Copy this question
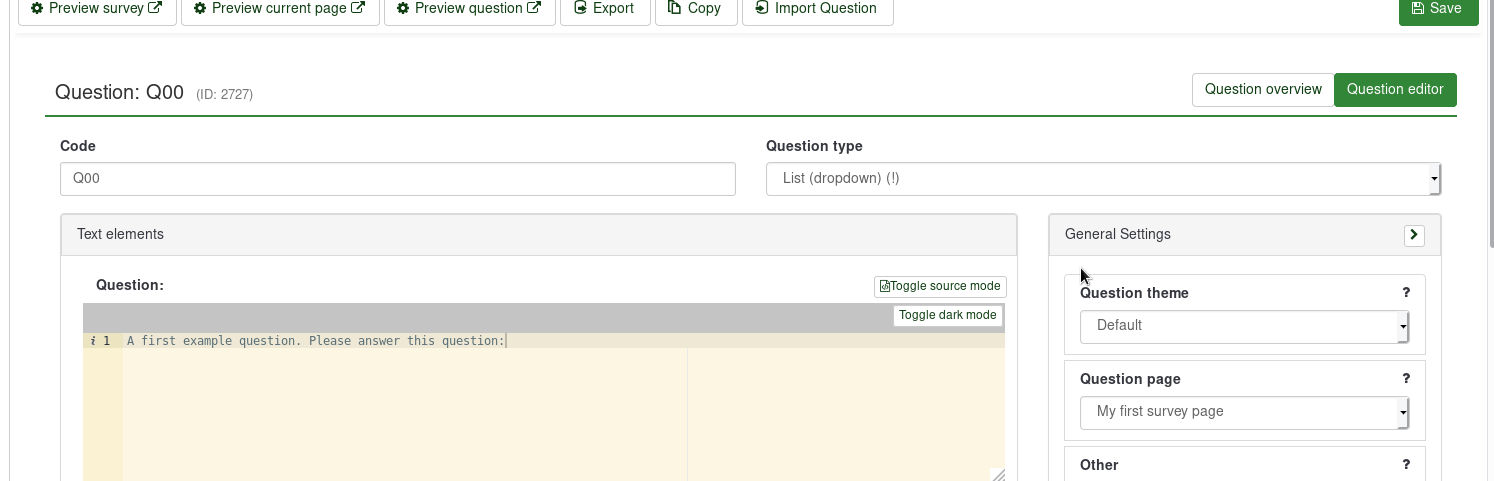 point(696,9)
